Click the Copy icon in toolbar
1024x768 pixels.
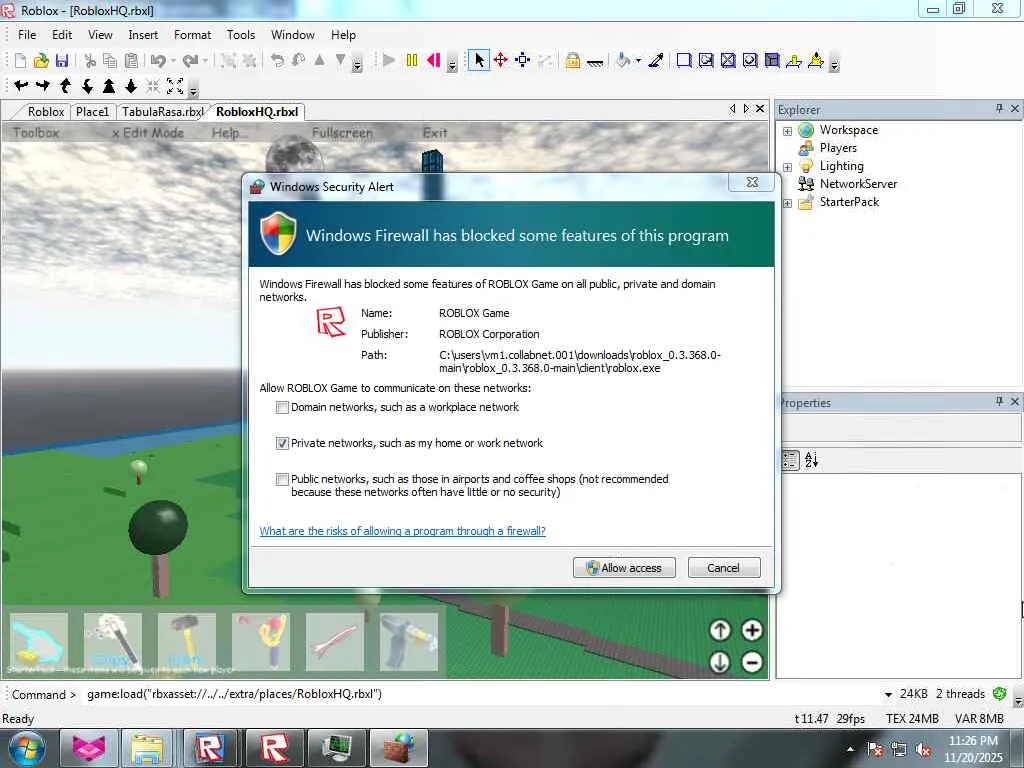[110, 61]
